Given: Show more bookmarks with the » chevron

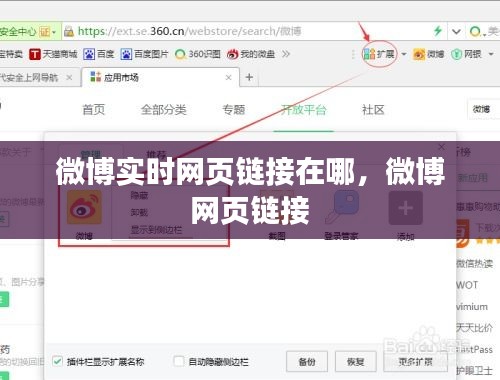Looking at the screenshot, I should point(286,54).
